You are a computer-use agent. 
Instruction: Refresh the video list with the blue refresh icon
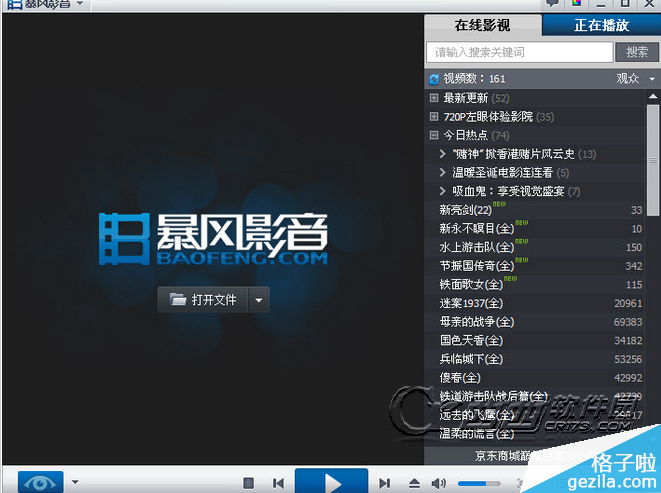pos(434,79)
